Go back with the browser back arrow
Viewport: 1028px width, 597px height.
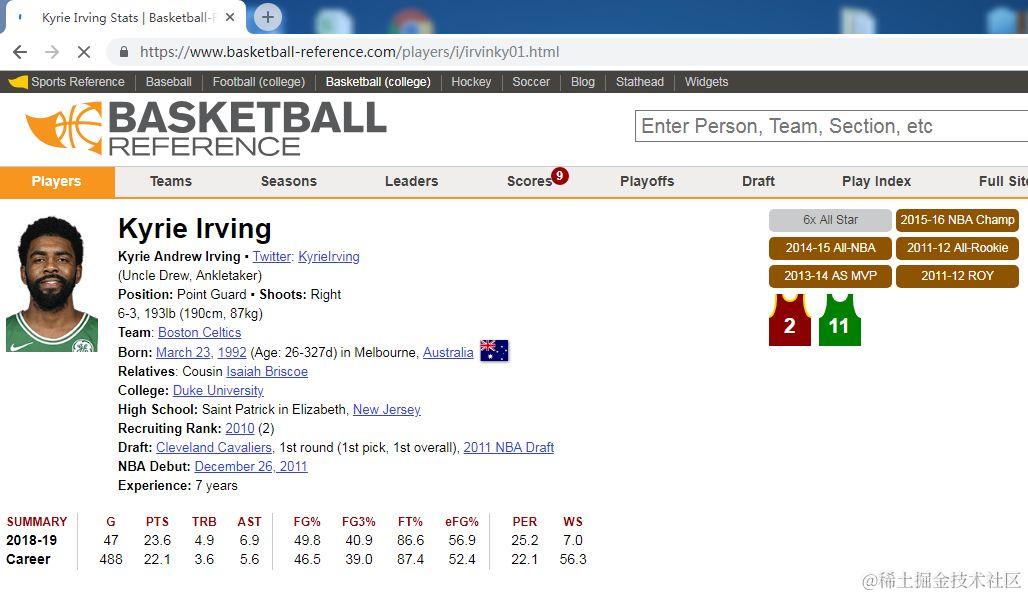click(20, 52)
